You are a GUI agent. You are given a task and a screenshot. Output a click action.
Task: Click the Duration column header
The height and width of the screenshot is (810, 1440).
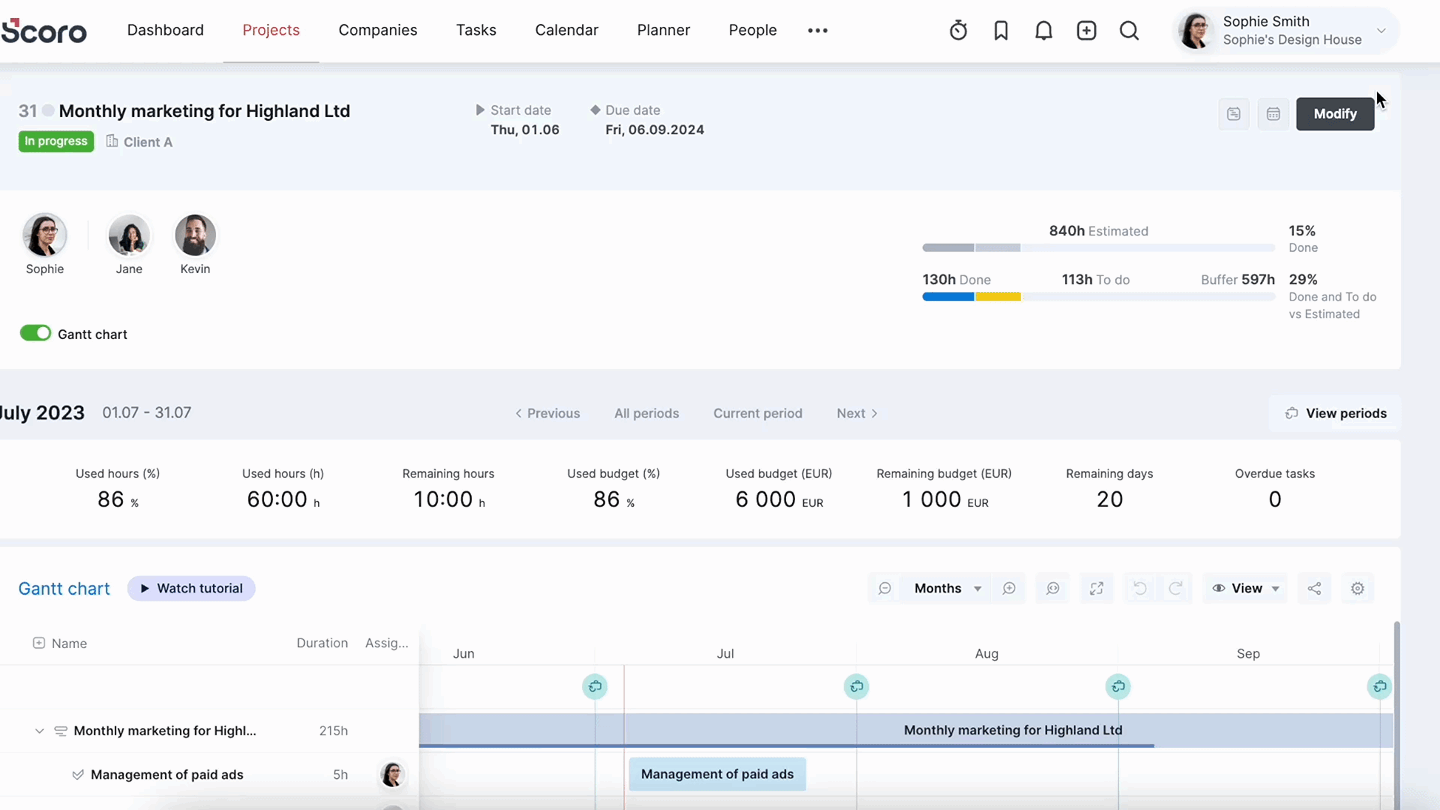point(322,643)
